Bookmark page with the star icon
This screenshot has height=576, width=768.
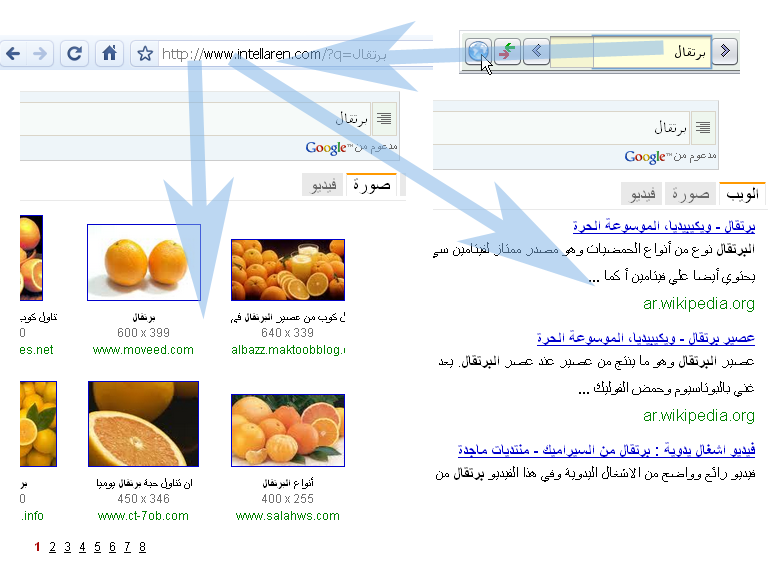tap(144, 53)
